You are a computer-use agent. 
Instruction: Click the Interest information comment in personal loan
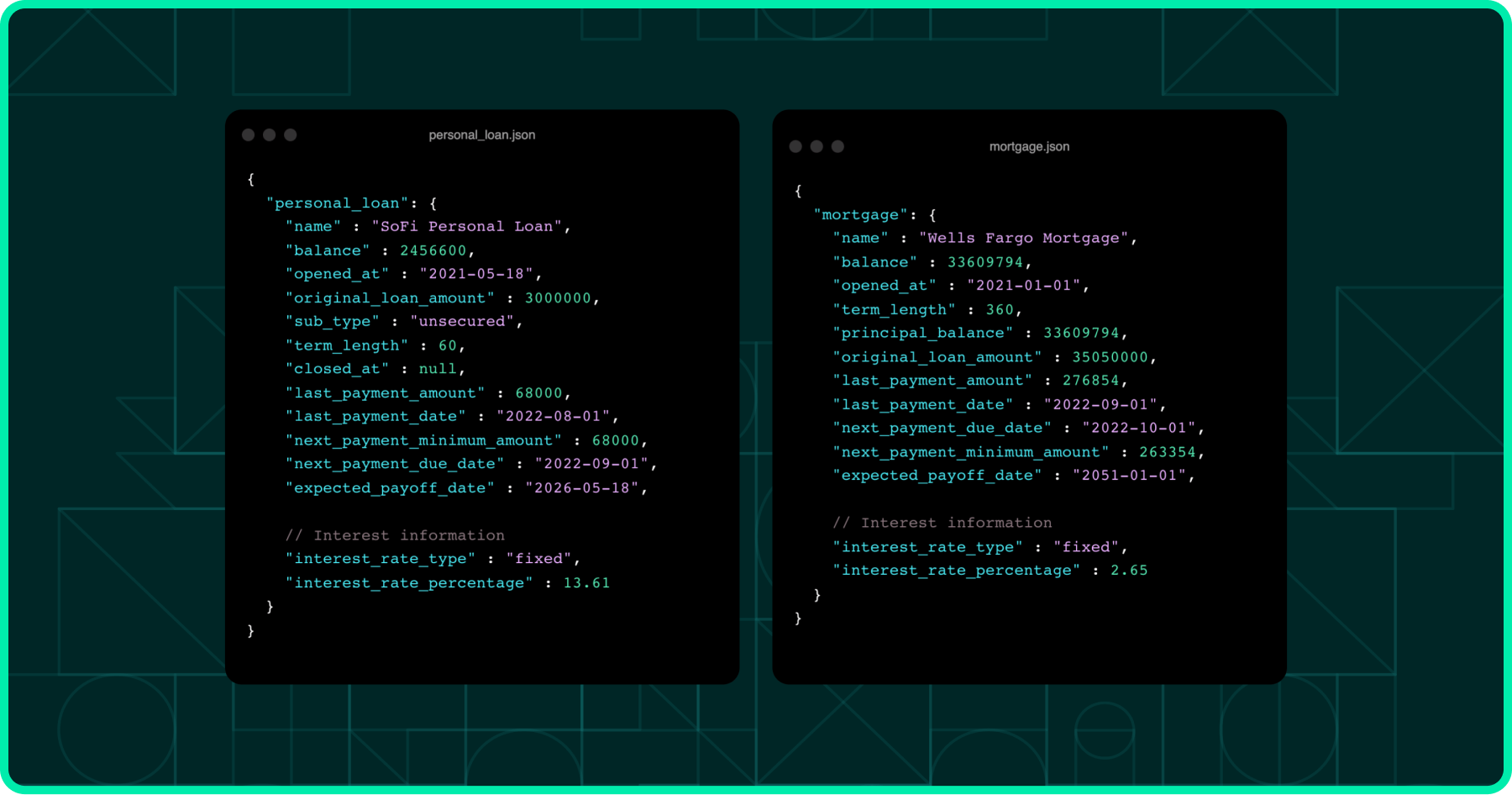[395, 535]
